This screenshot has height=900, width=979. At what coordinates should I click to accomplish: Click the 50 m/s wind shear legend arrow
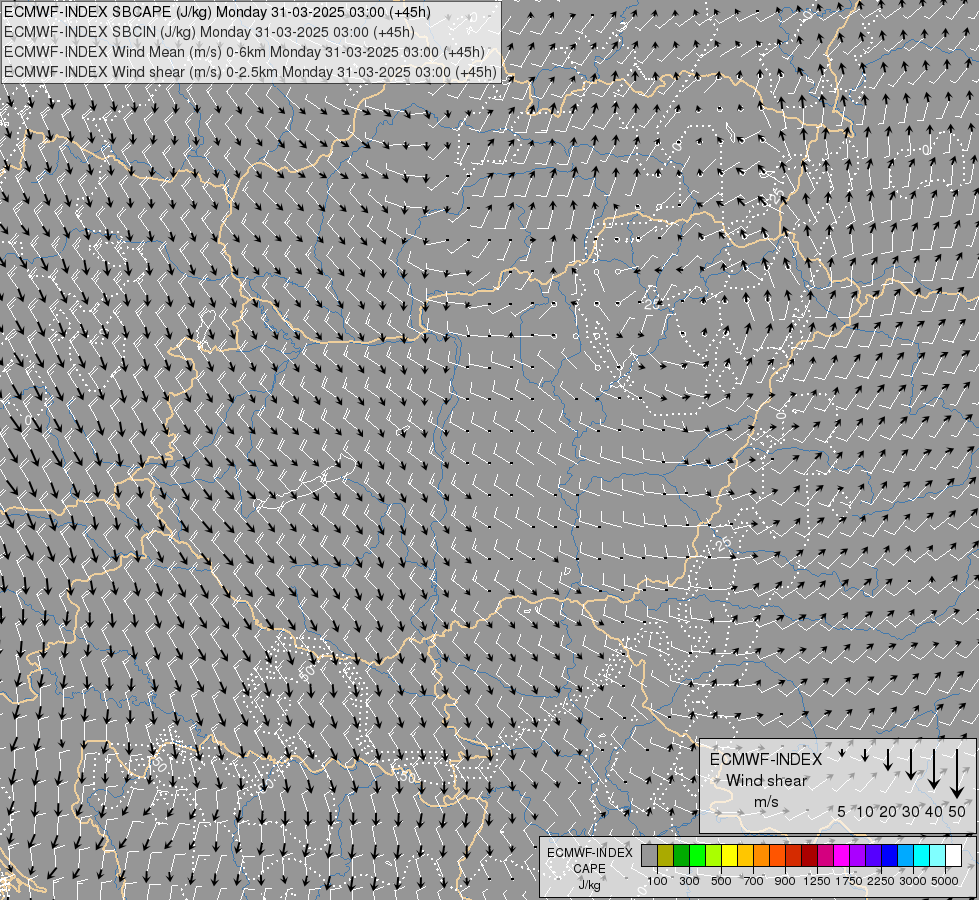pos(957,774)
